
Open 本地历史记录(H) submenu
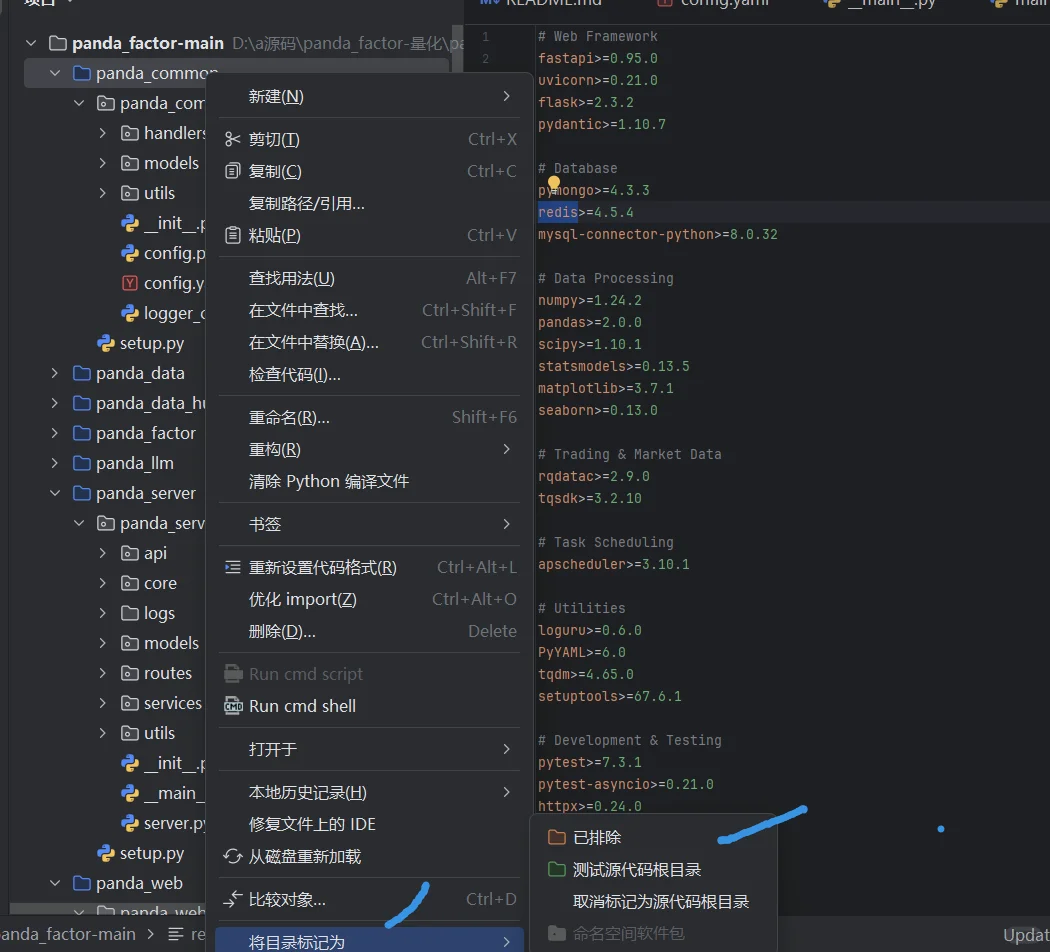click(x=369, y=793)
